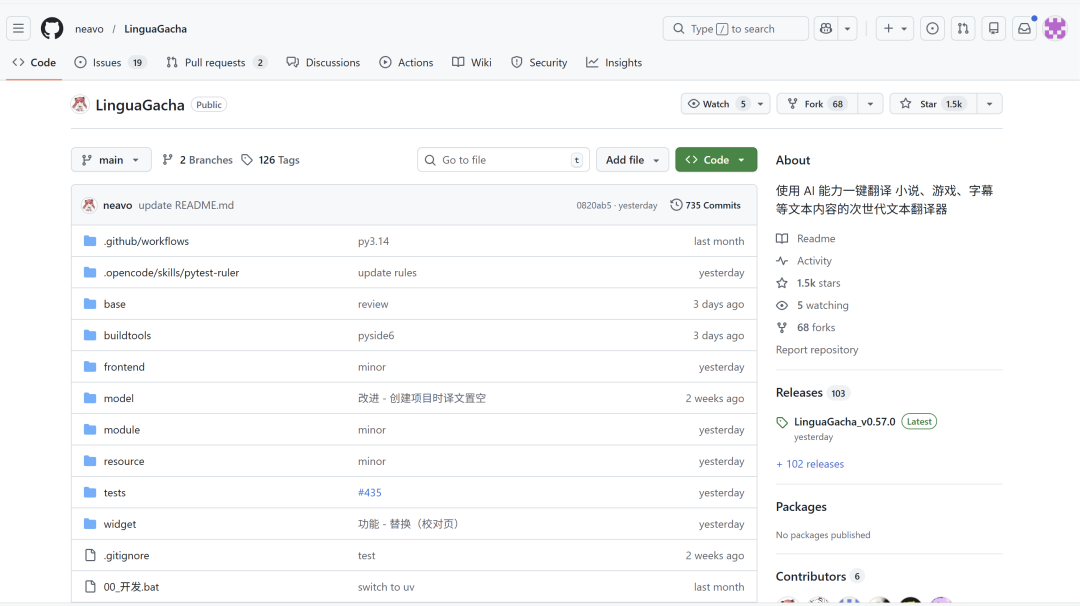Screen dimensions: 1080x606
Task: Click the GitHub logo home icon
Action: [x=52, y=29]
